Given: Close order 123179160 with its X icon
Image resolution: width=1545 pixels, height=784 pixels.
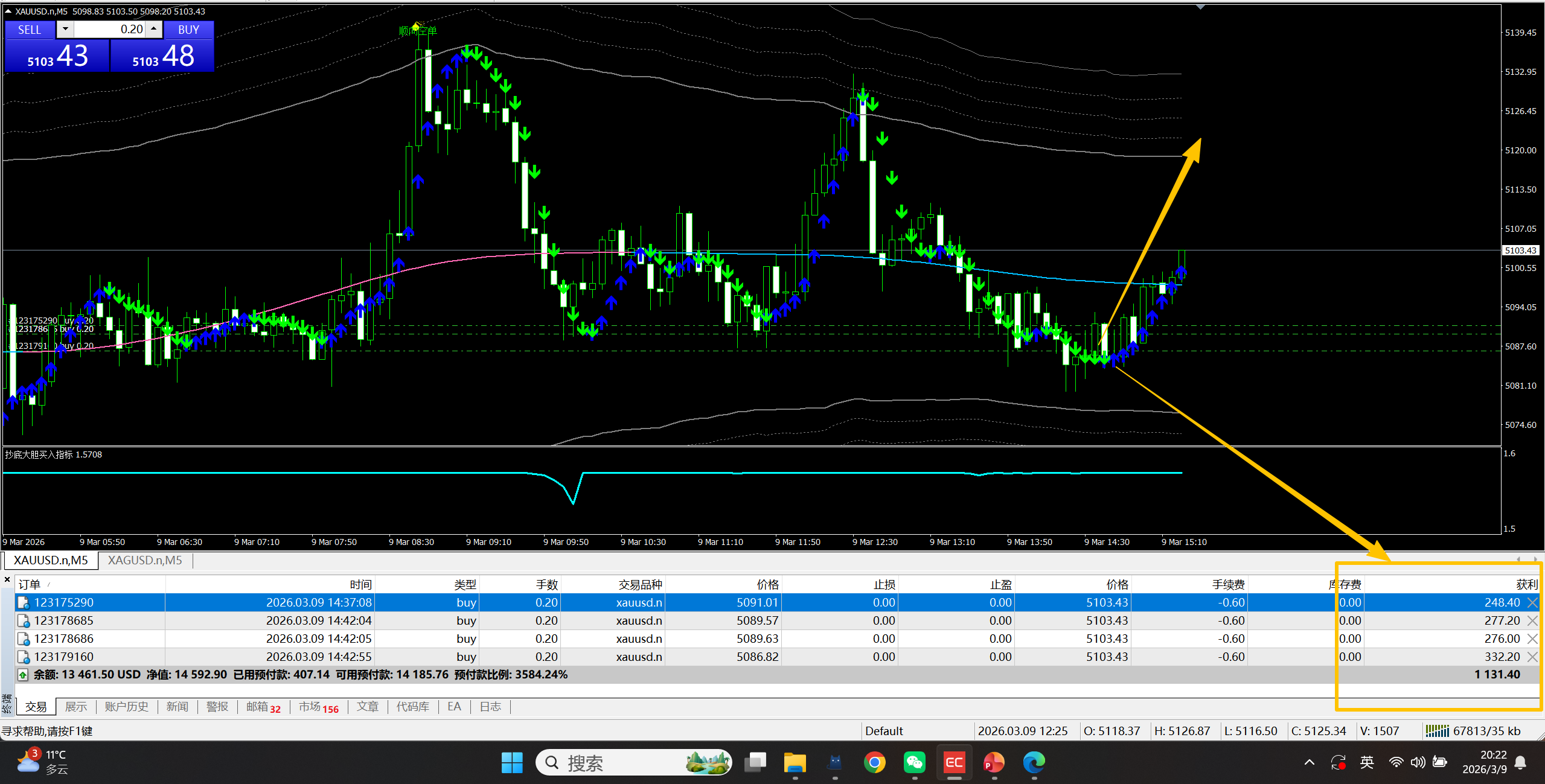Looking at the screenshot, I should tap(1532, 657).
